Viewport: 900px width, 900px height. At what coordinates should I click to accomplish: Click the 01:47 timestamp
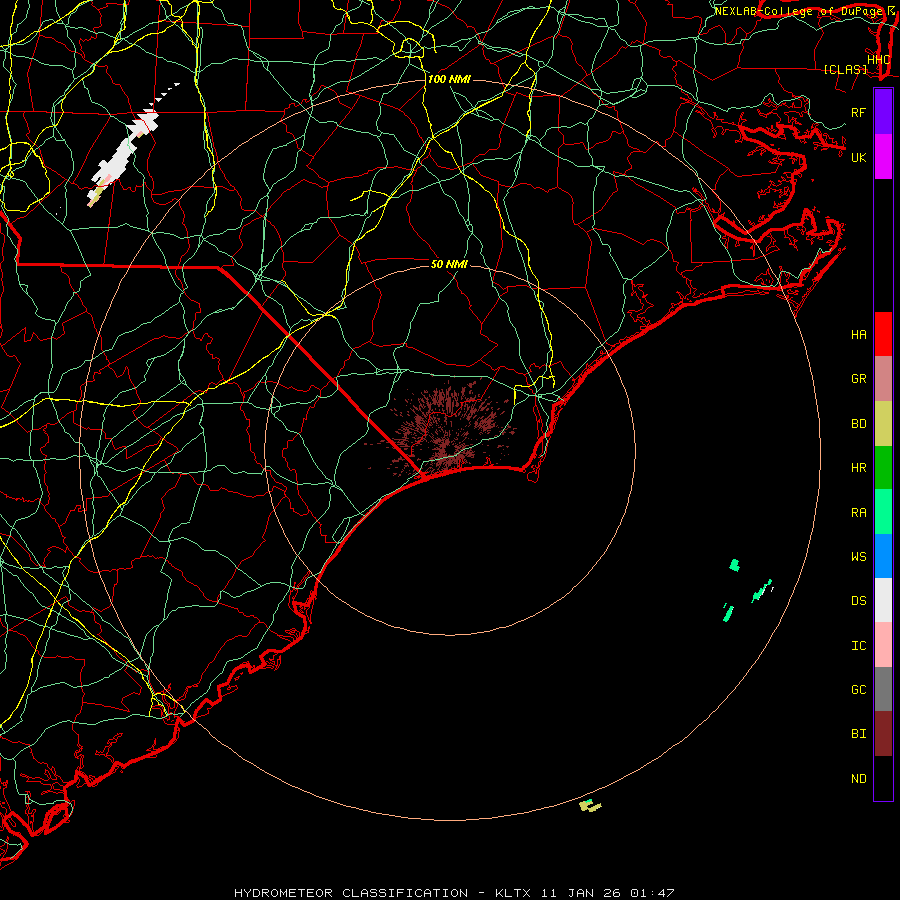(x=652, y=893)
